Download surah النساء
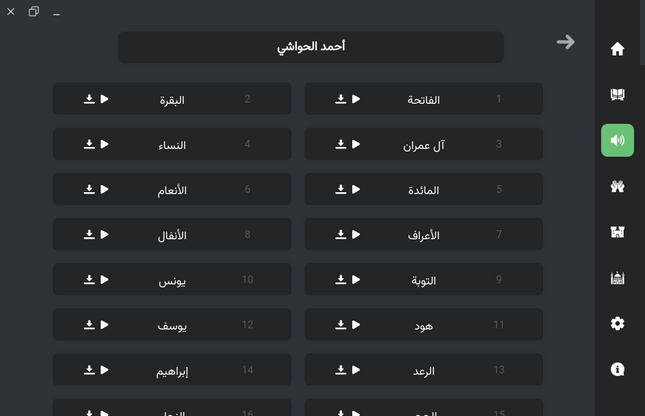Viewport: 645px width, 416px height. tap(88, 144)
